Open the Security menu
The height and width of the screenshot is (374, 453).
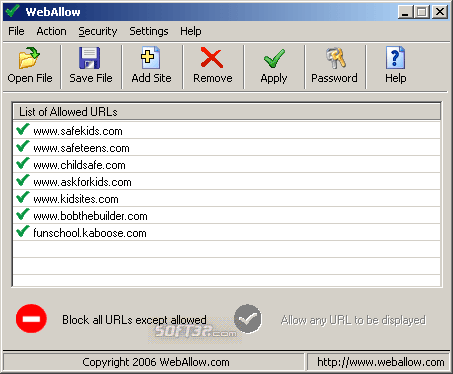pos(98,31)
